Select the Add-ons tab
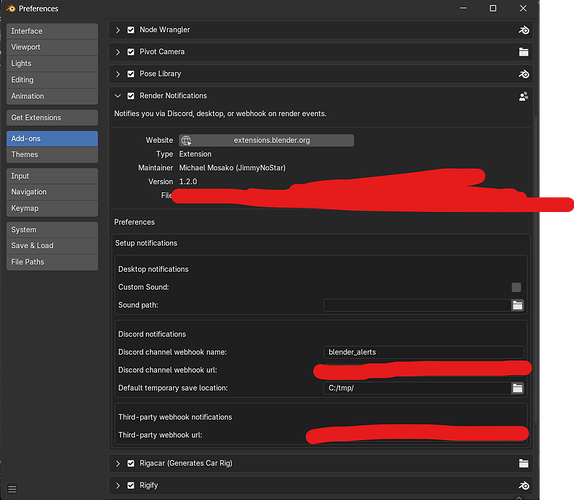The width and height of the screenshot is (574, 500). point(52,139)
